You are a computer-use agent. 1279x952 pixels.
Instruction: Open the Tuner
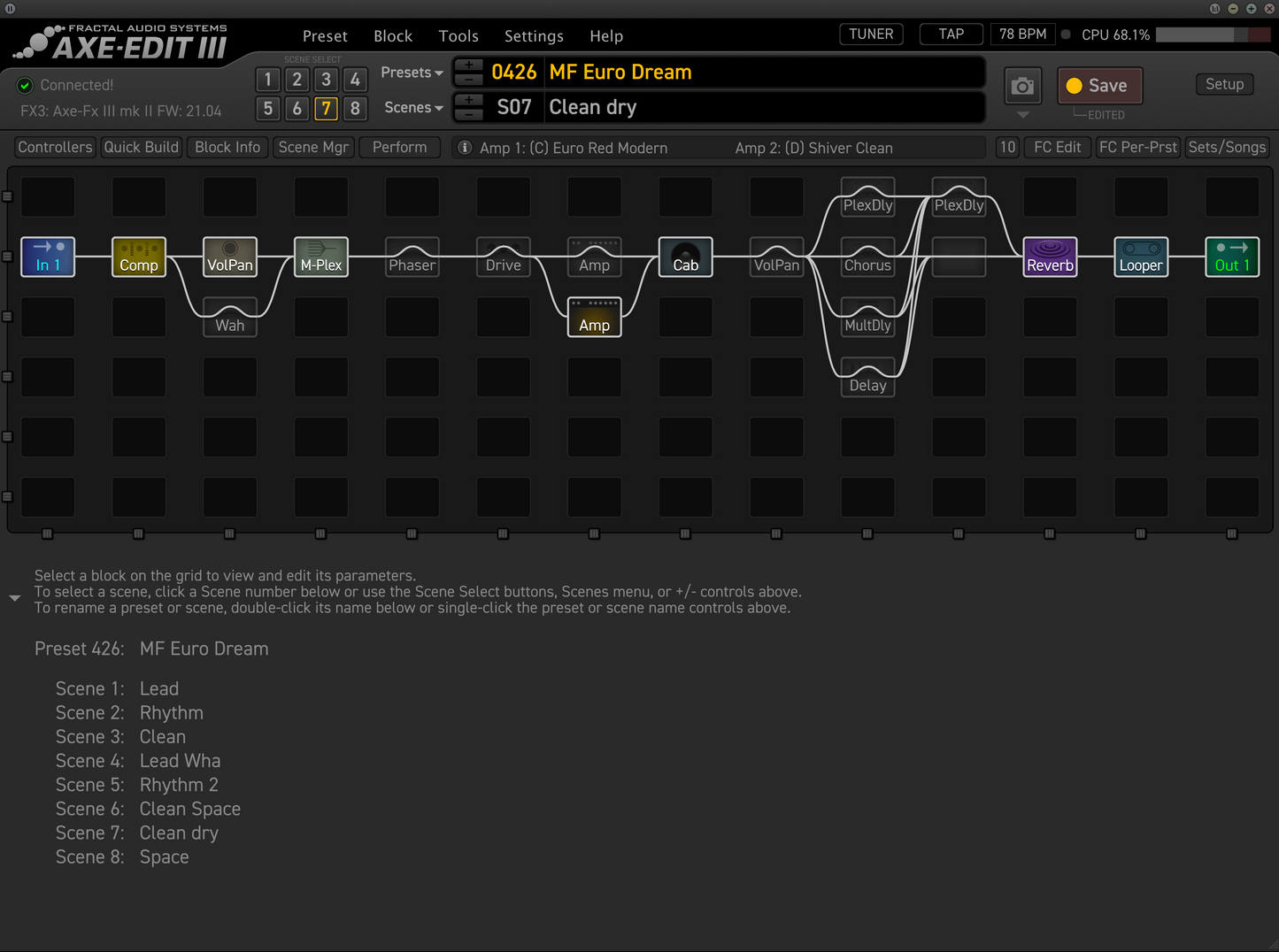point(870,34)
